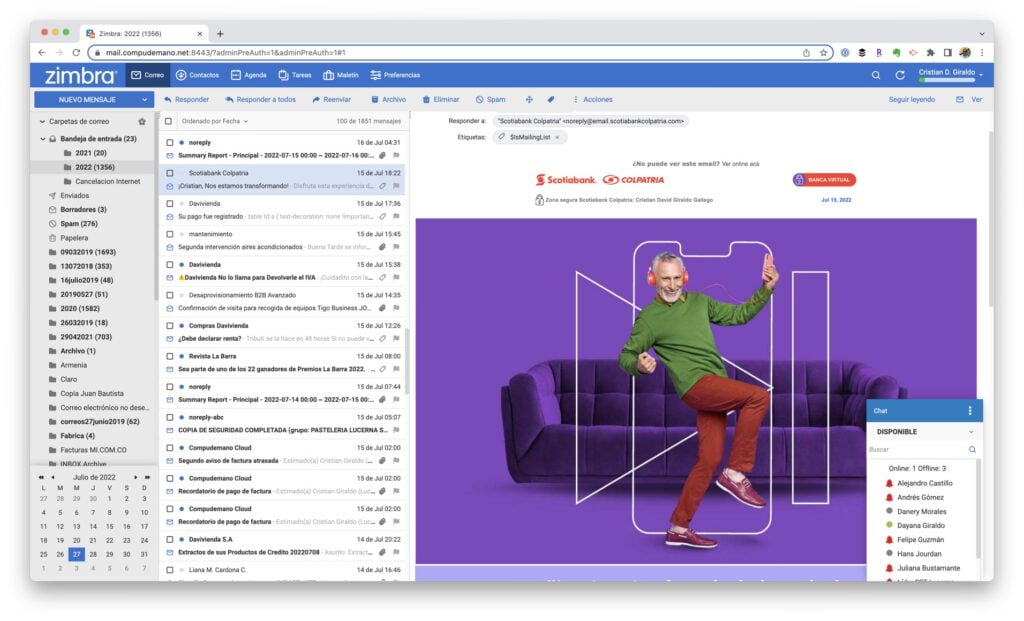This screenshot has height=621, width=1024.
Task: Switch to the Contactos tab
Action: (197, 75)
